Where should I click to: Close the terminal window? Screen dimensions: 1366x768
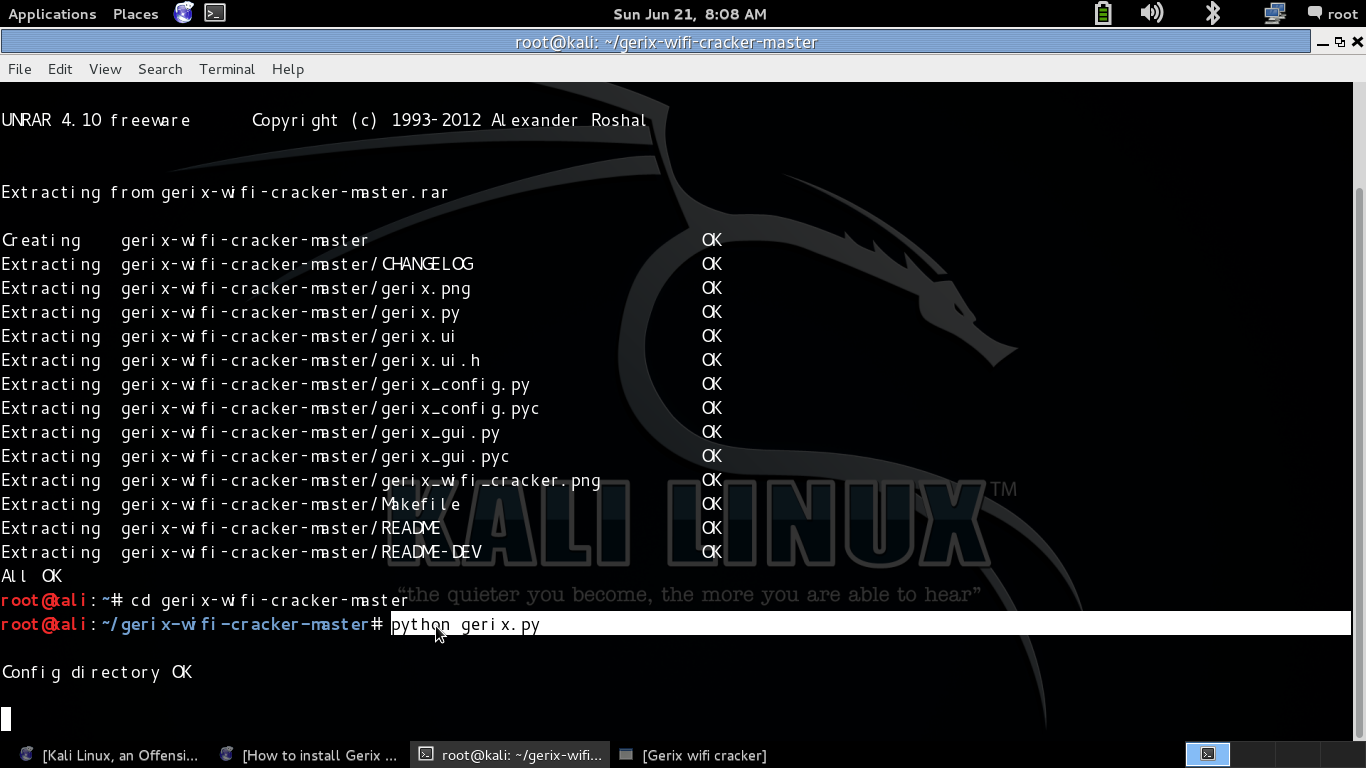[1357, 42]
